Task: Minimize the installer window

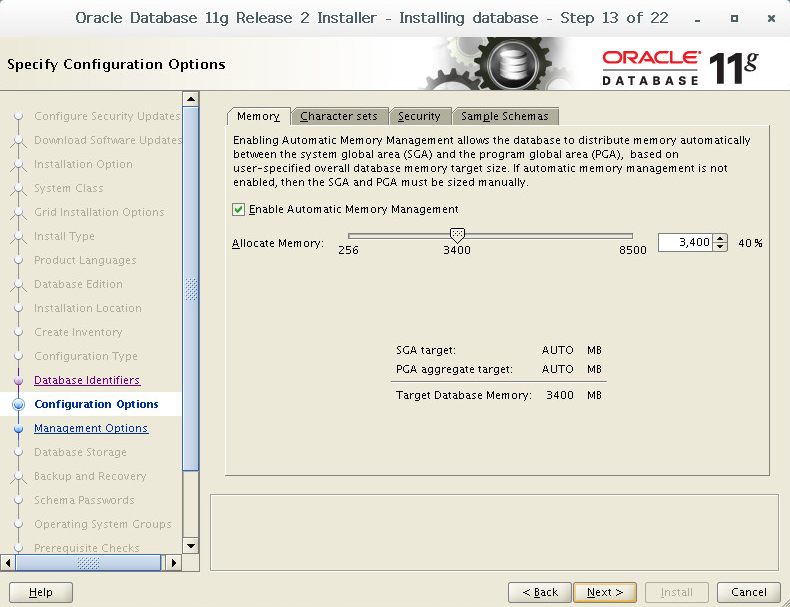Action: [x=697, y=19]
